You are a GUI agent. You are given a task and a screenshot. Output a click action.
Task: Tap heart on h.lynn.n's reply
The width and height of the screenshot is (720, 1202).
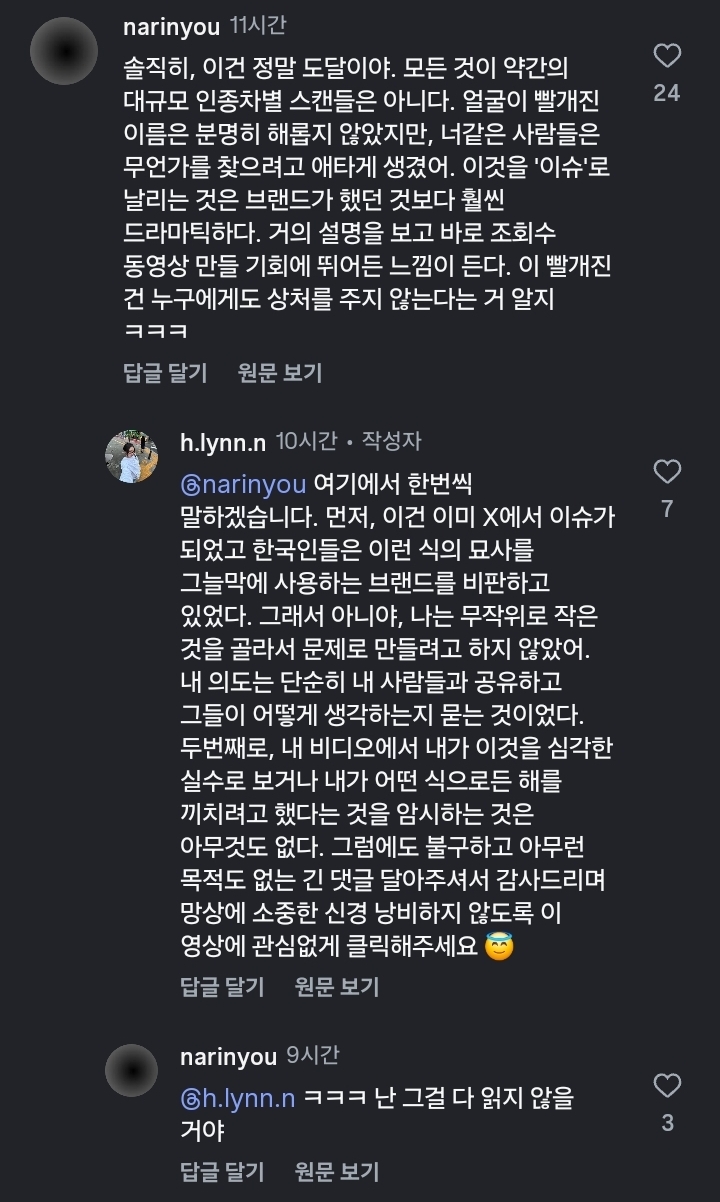tap(666, 472)
